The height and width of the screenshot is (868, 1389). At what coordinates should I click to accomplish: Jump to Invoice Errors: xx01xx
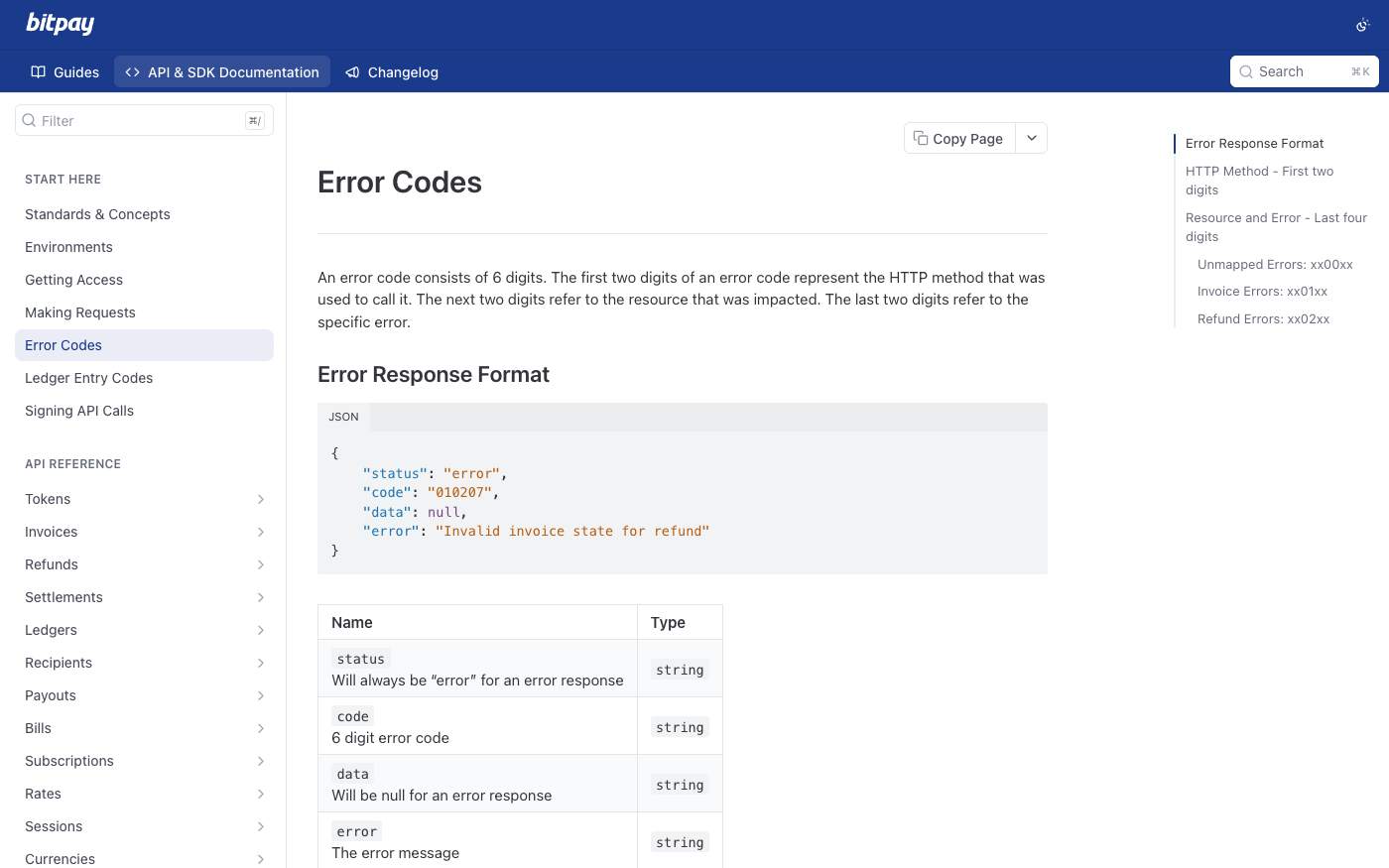coord(1262,292)
